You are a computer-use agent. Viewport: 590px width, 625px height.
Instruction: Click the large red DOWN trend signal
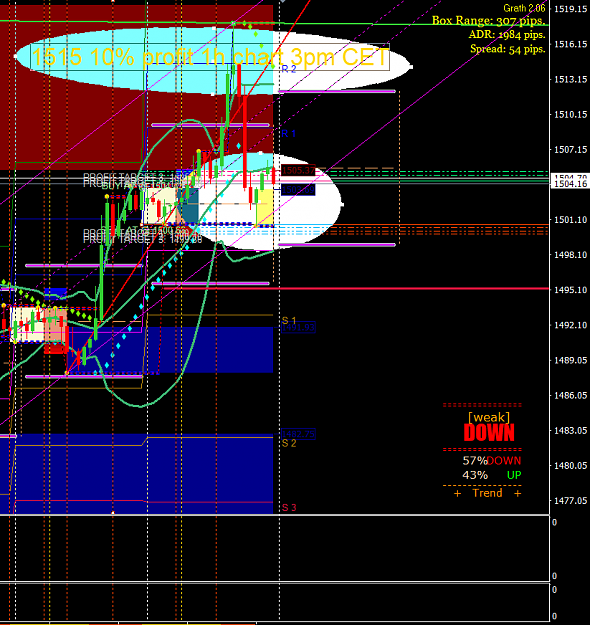489,433
